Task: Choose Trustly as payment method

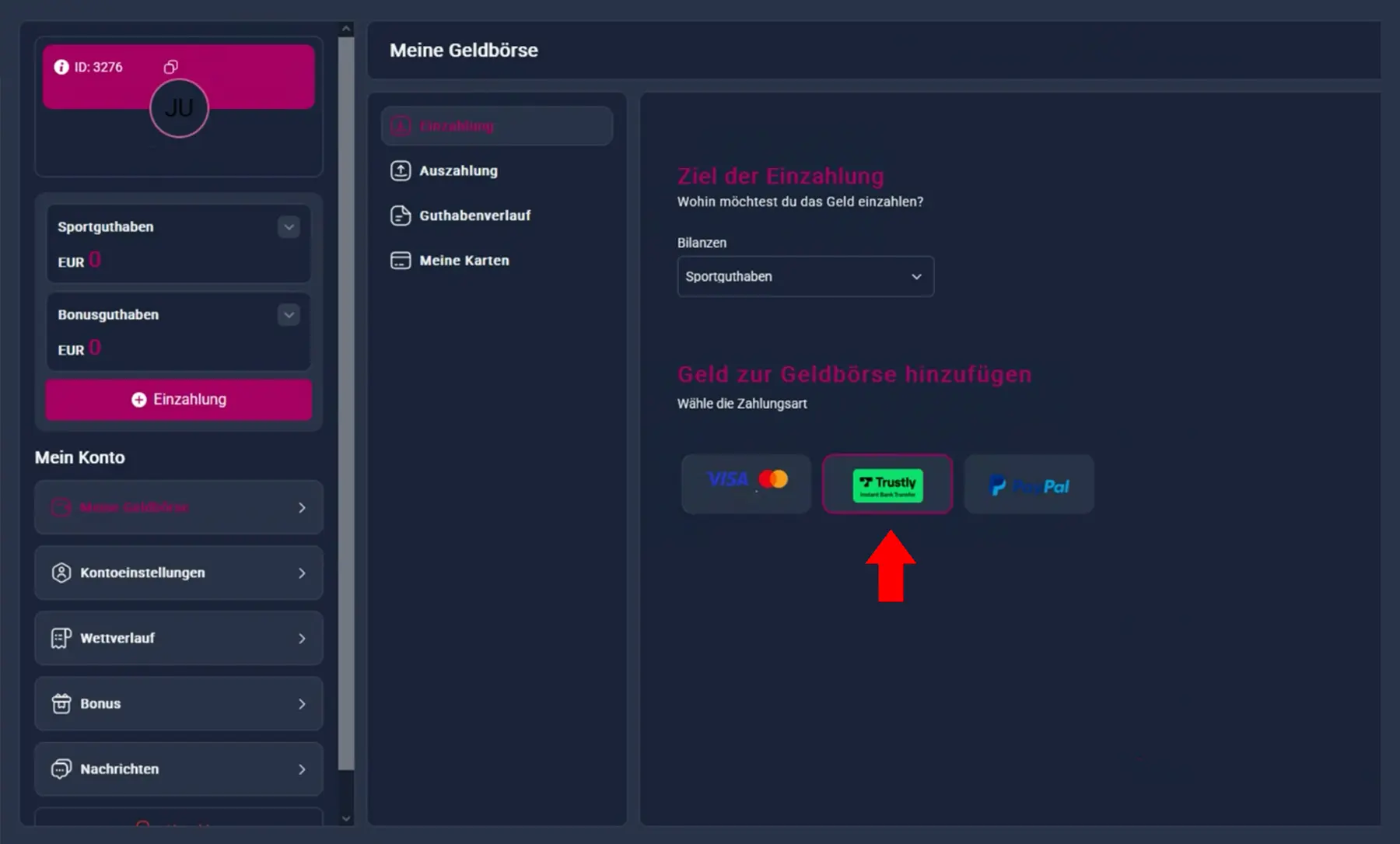Action: 887,484
